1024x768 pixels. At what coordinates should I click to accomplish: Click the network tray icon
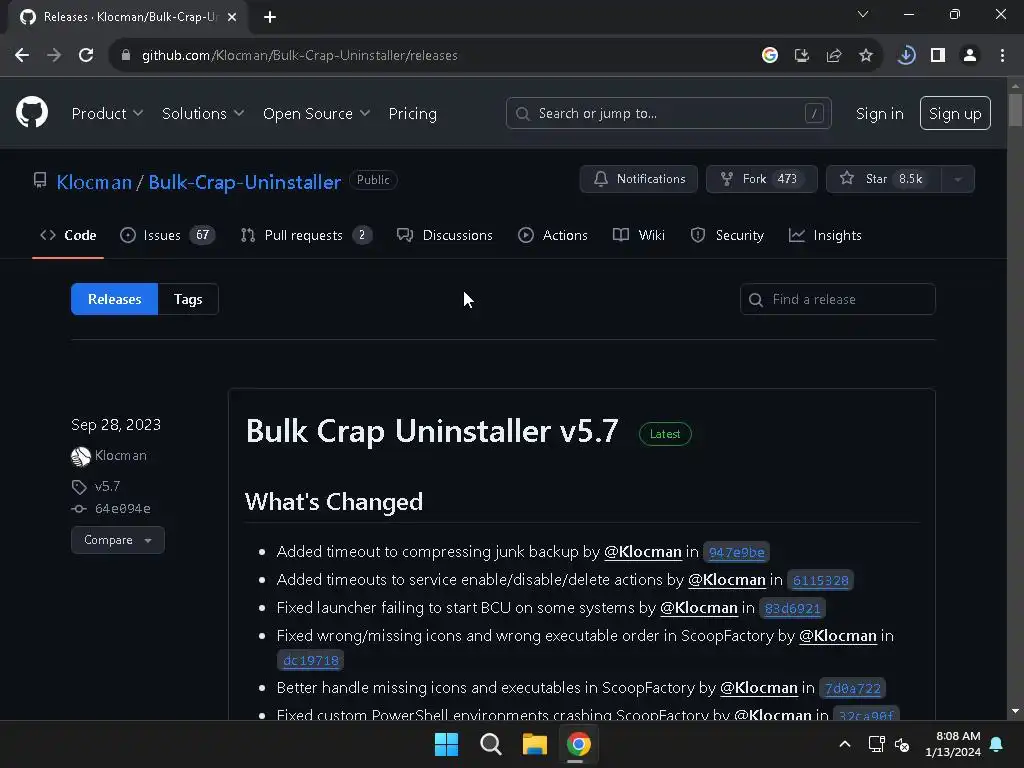click(x=876, y=744)
